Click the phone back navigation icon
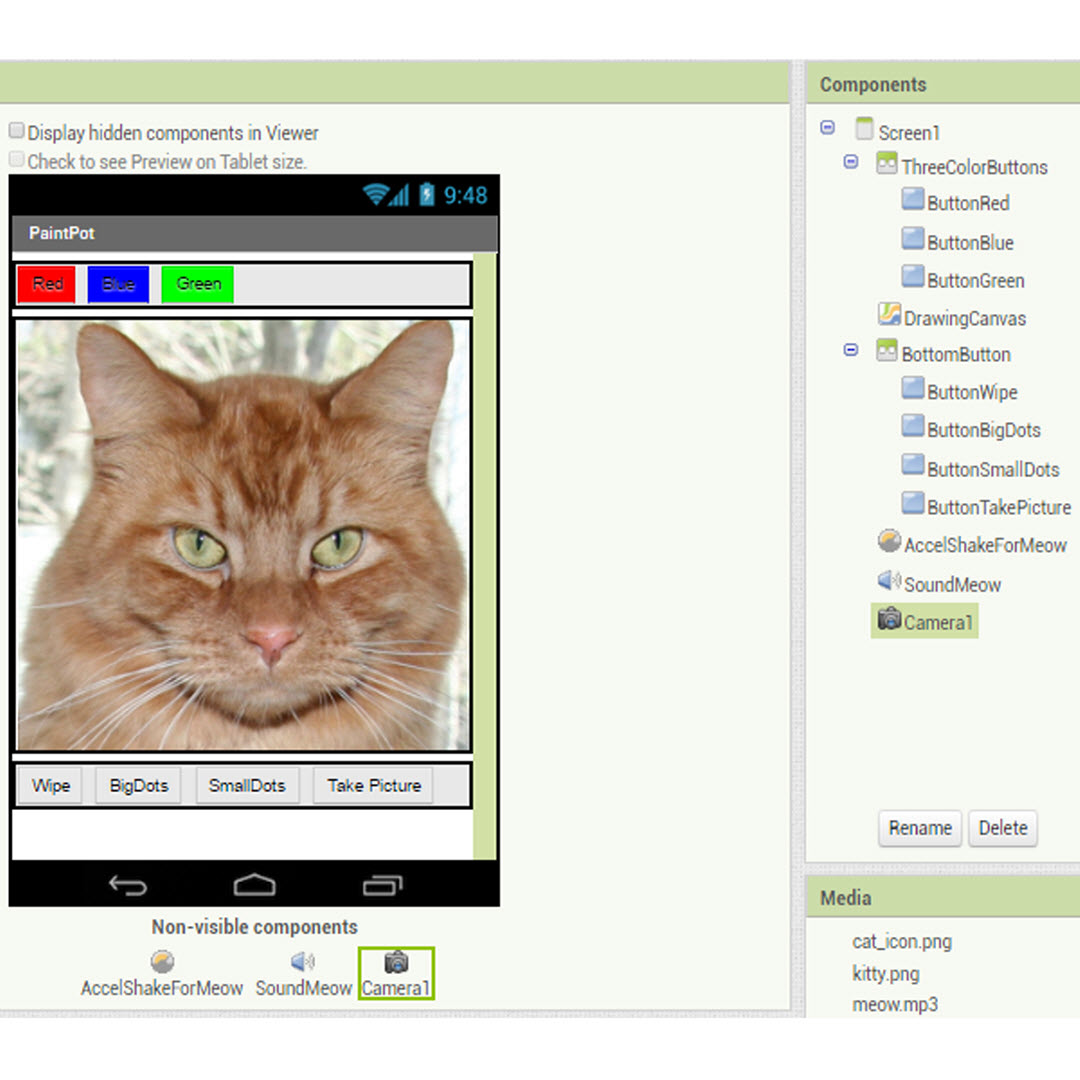The height and width of the screenshot is (1080, 1080). (128, 885)
